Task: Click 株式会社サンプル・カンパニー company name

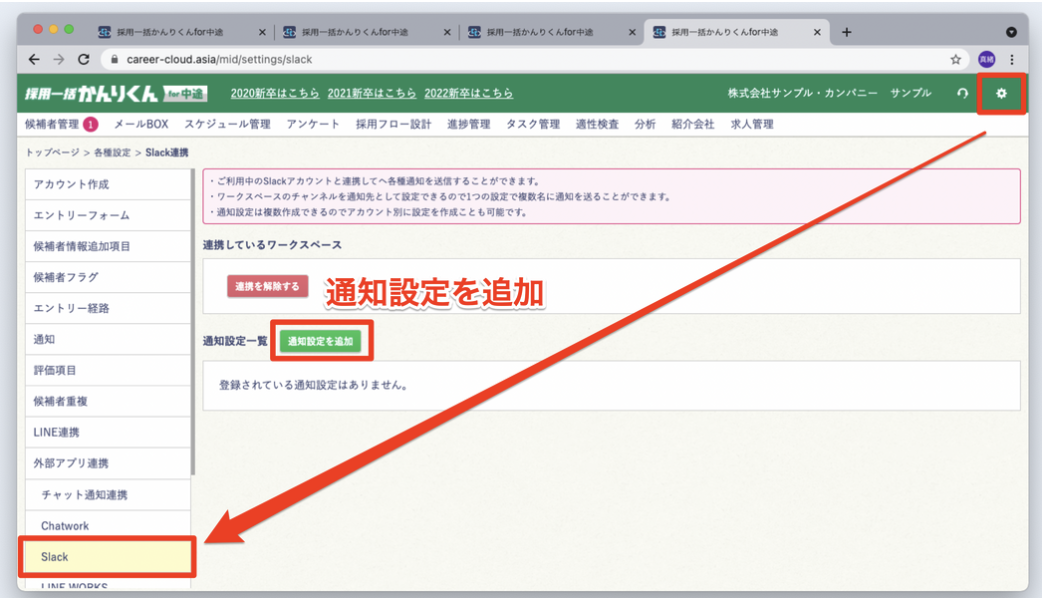Action: pyautogui.click(x=802, y=93)
